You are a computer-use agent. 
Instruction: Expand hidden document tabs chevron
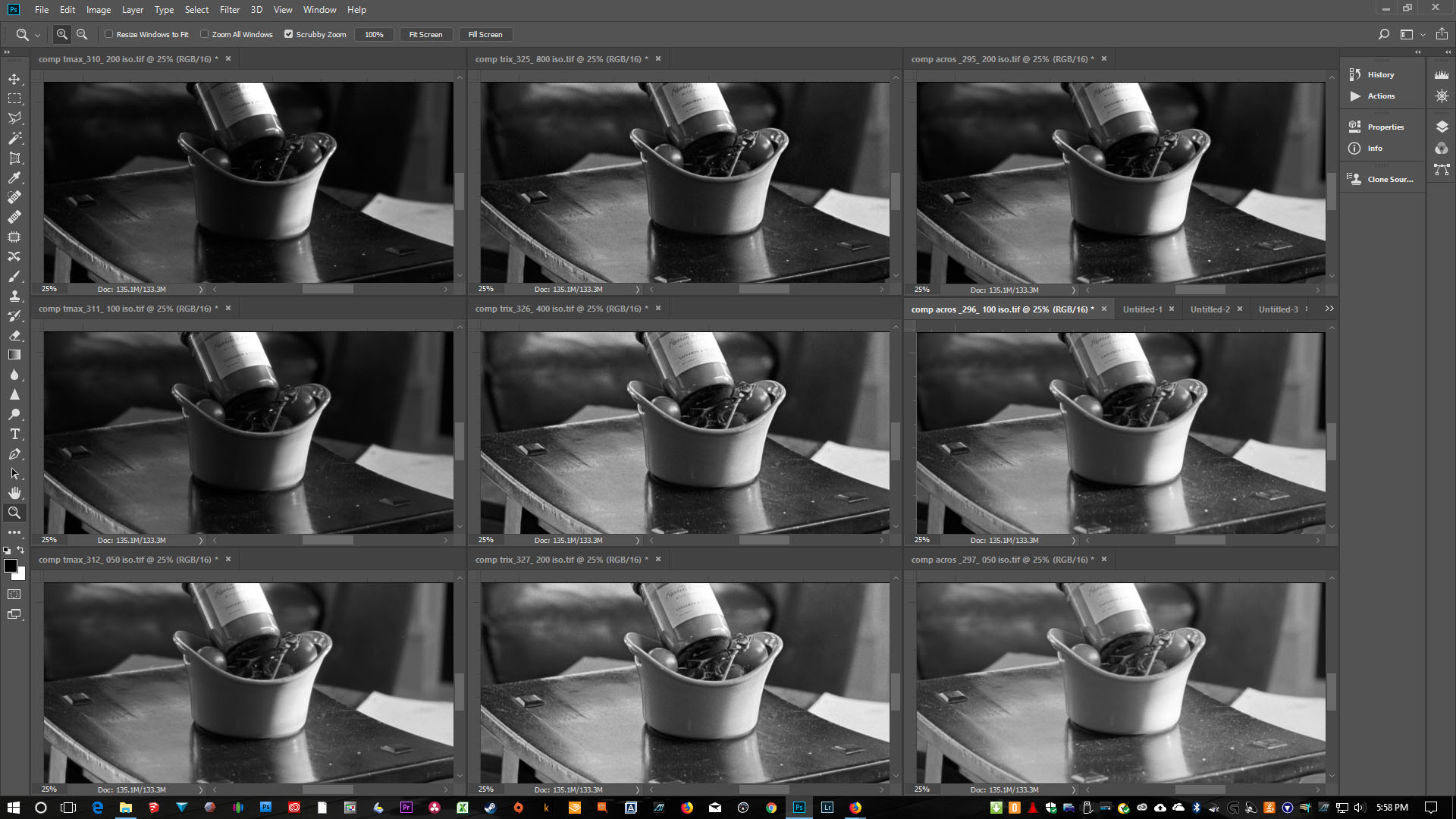coord(1329,309)
